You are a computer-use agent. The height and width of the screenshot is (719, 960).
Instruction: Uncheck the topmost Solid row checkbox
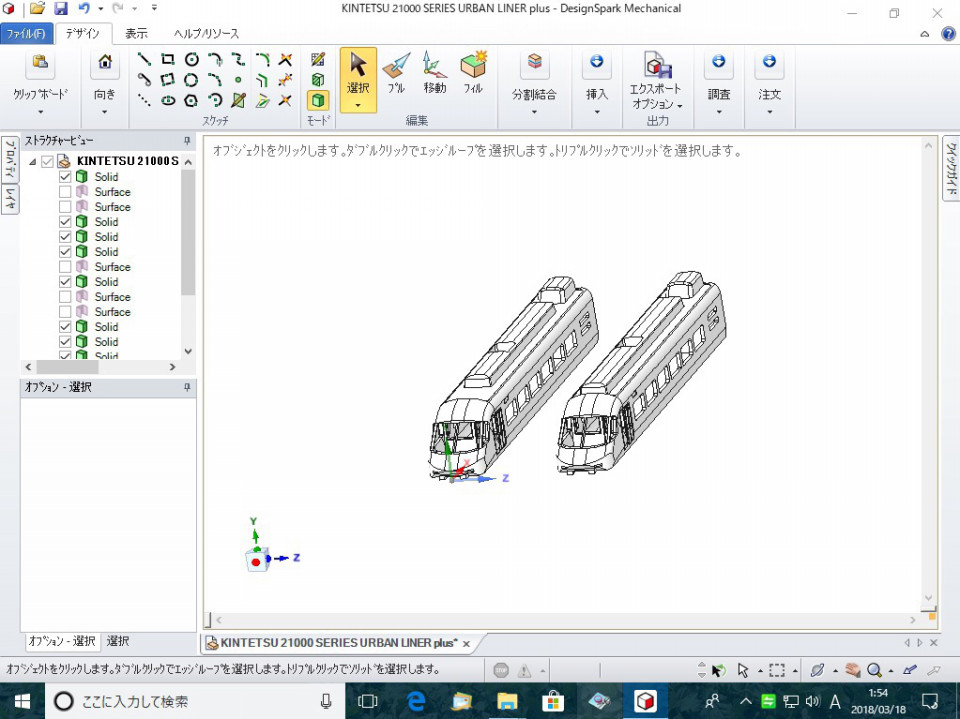point(65,177)
